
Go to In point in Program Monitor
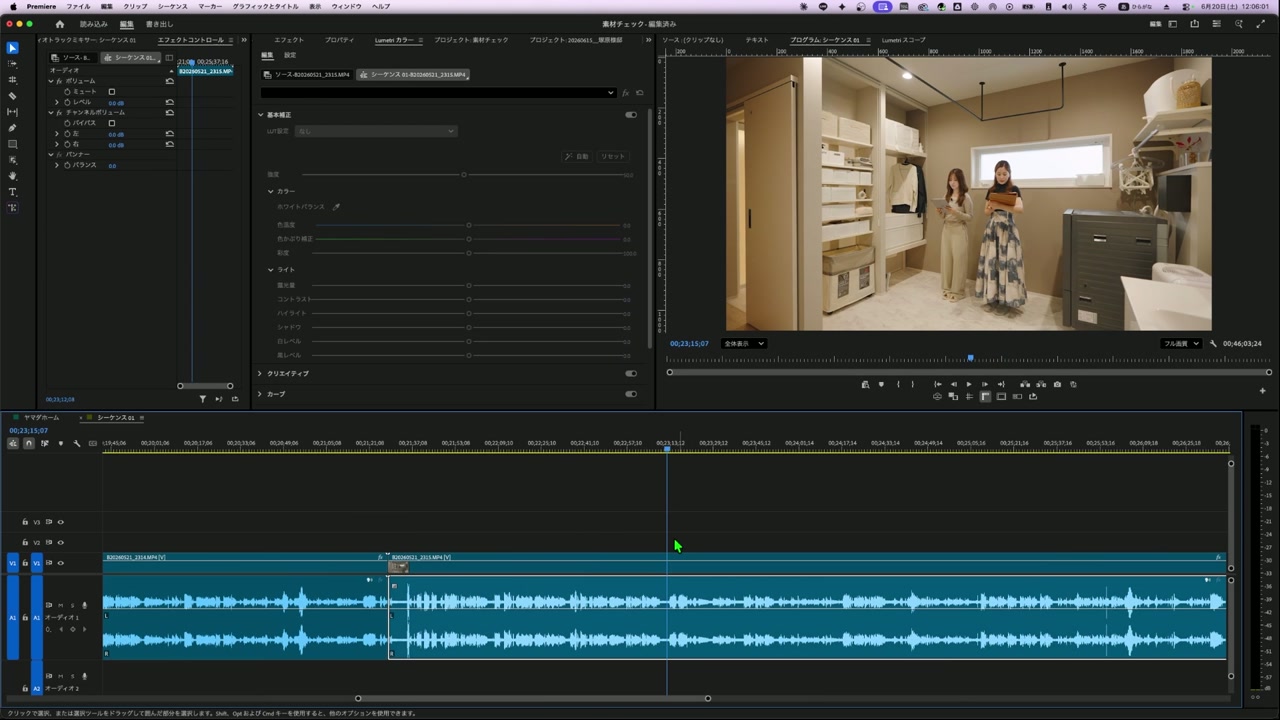click(937, 384)
